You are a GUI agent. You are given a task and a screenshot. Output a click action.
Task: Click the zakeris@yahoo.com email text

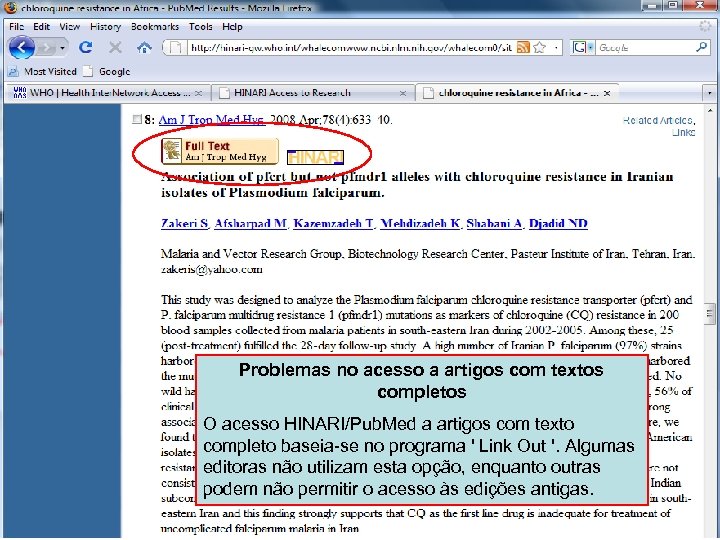[x=212, y=270]
